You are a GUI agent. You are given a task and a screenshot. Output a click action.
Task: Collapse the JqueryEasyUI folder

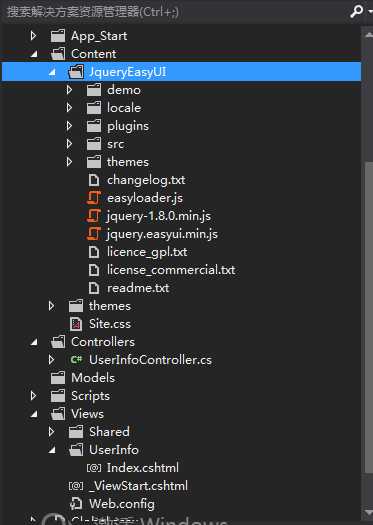pos(52,72)
